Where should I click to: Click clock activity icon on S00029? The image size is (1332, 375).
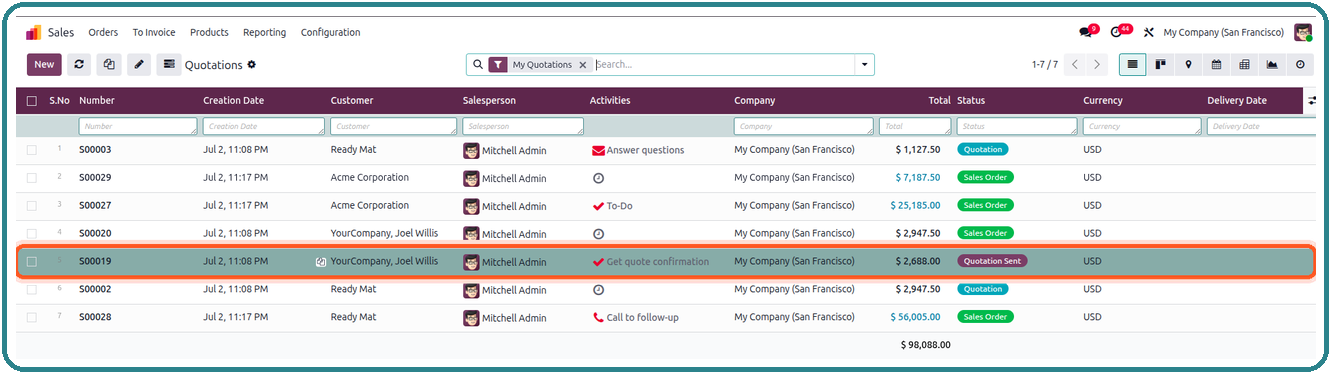598,178
